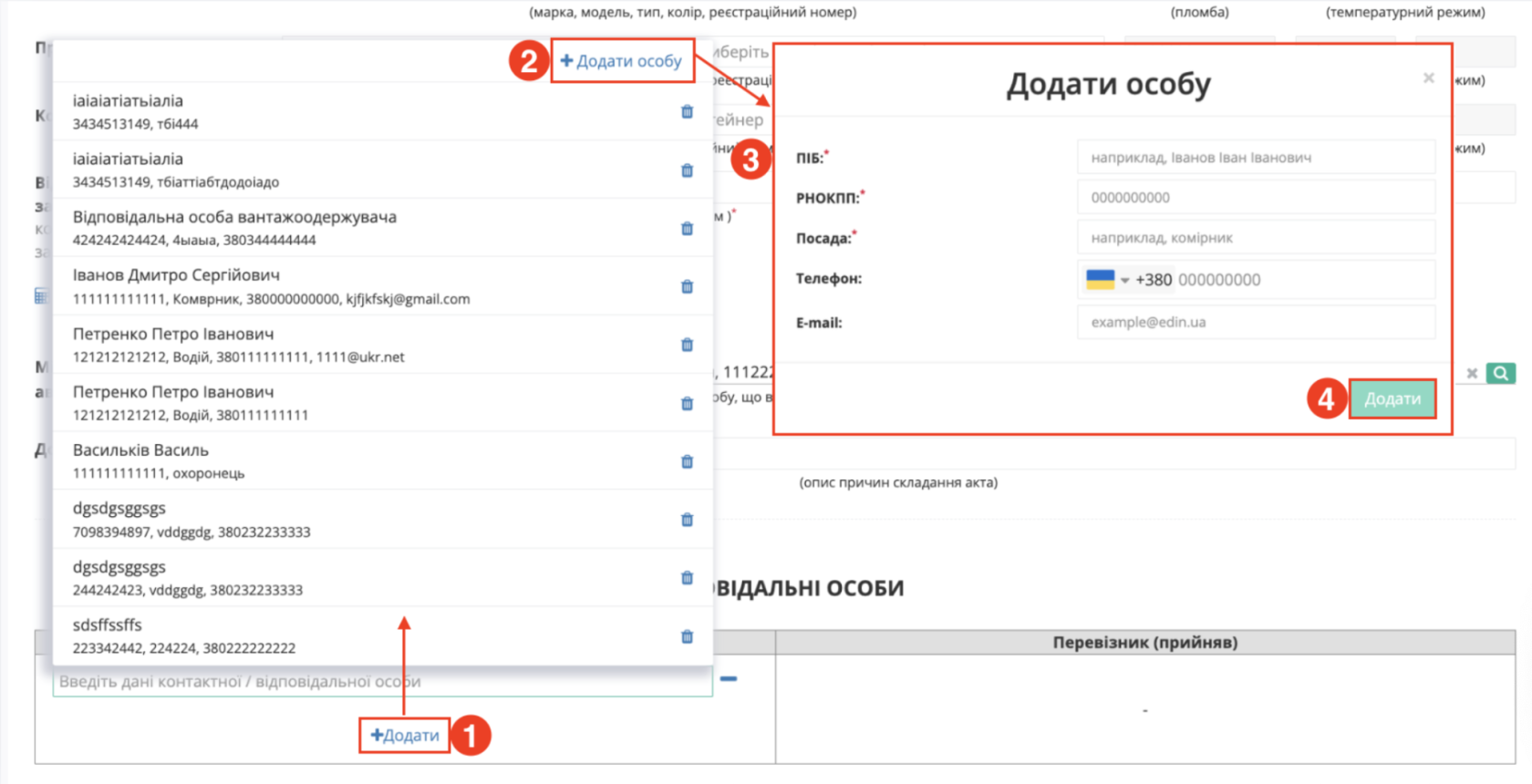Viewport: 1532px width, 784px height.
Task: Select iaiaiatiатыiaлia with т6i444
Action: 383,111
